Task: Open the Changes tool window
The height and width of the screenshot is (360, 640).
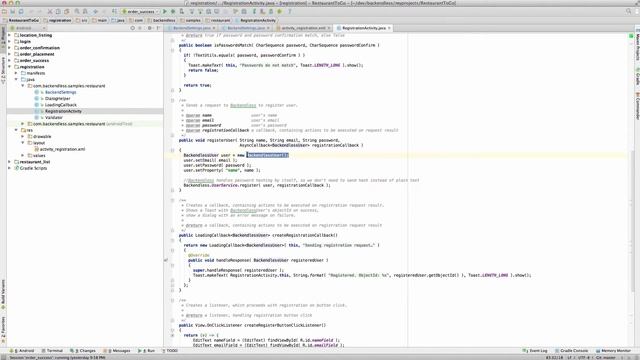Action: (83, 351)
